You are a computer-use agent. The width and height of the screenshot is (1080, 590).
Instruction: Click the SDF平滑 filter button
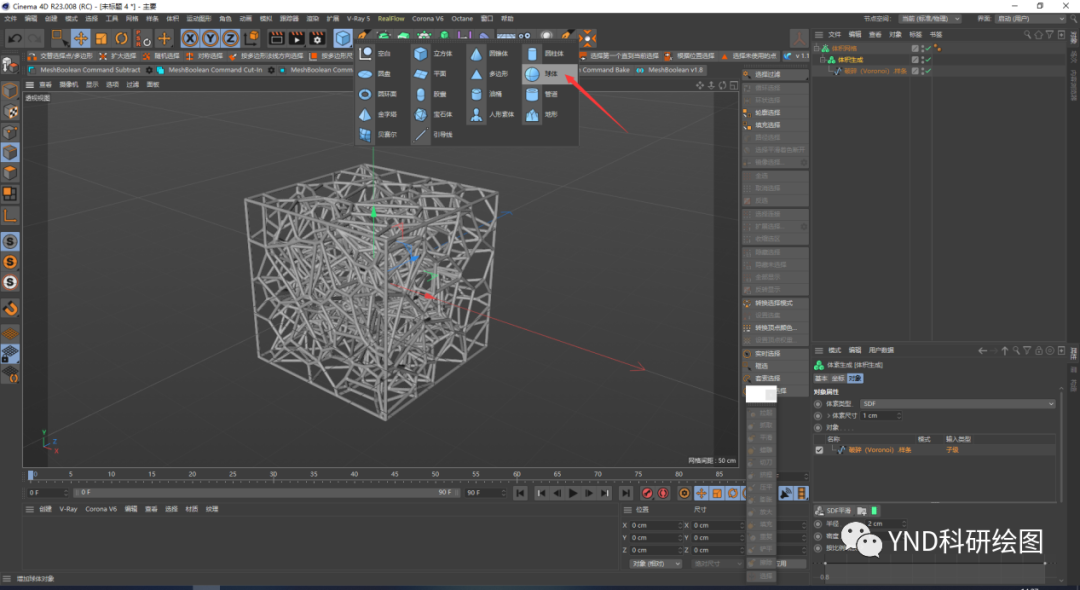pyautogui.click(x=833, y=511)
